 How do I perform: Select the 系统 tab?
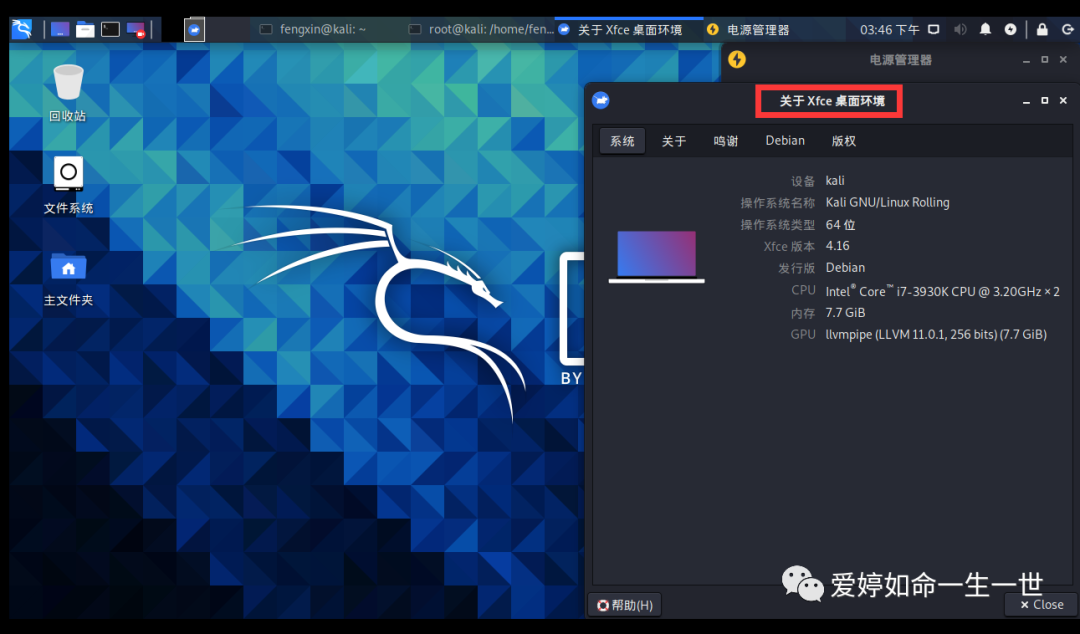pyautogui.click(x=622, y=141)
